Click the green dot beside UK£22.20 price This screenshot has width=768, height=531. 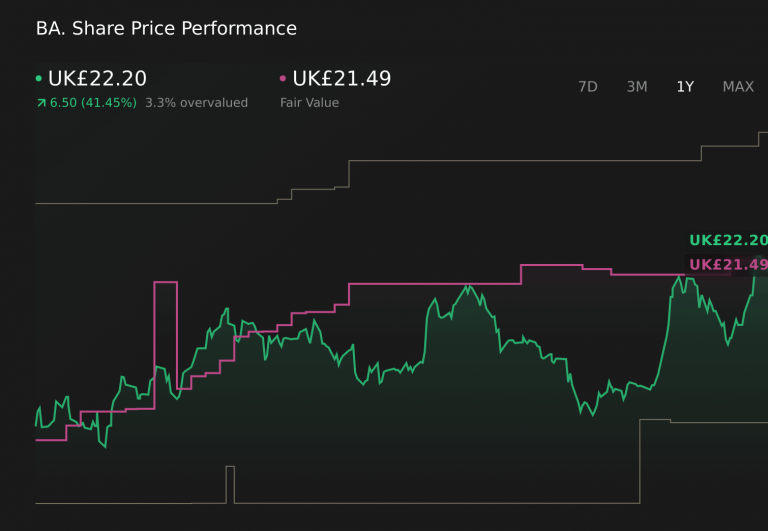(39, 79)
